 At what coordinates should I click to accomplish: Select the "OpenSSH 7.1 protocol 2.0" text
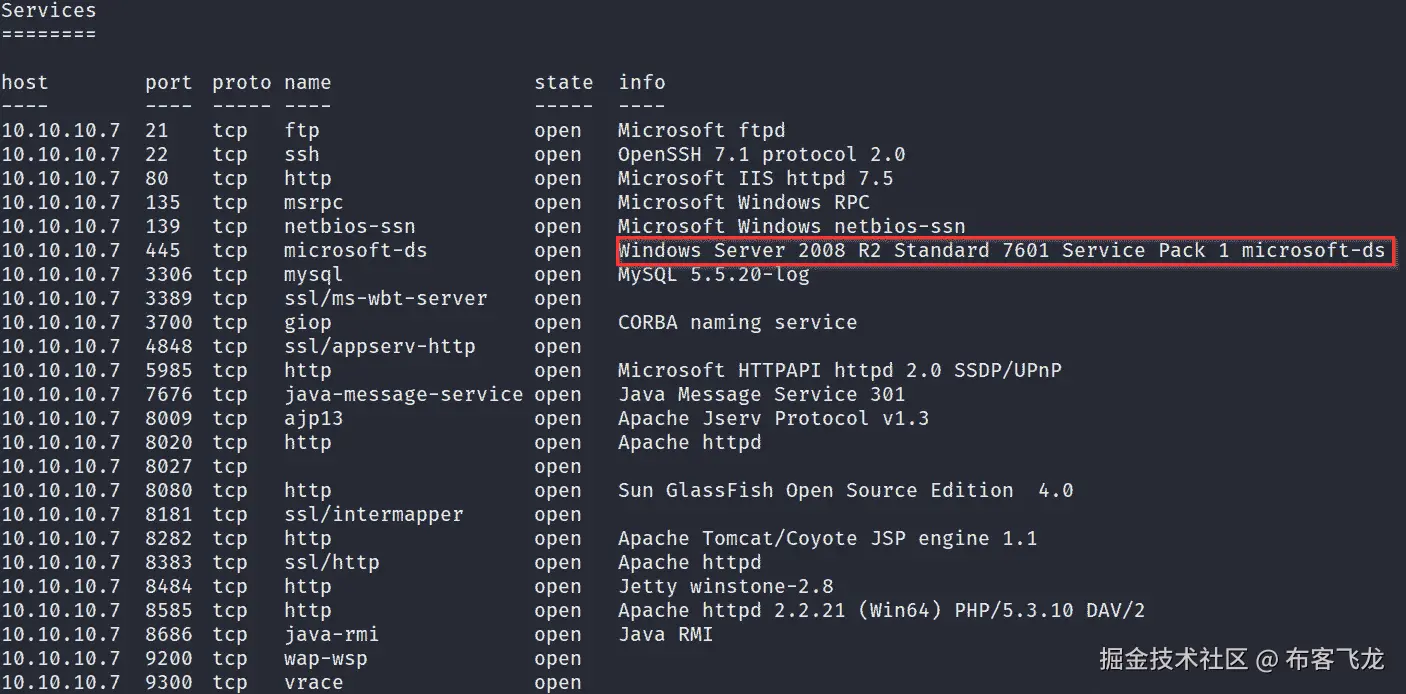coord(761,155)
